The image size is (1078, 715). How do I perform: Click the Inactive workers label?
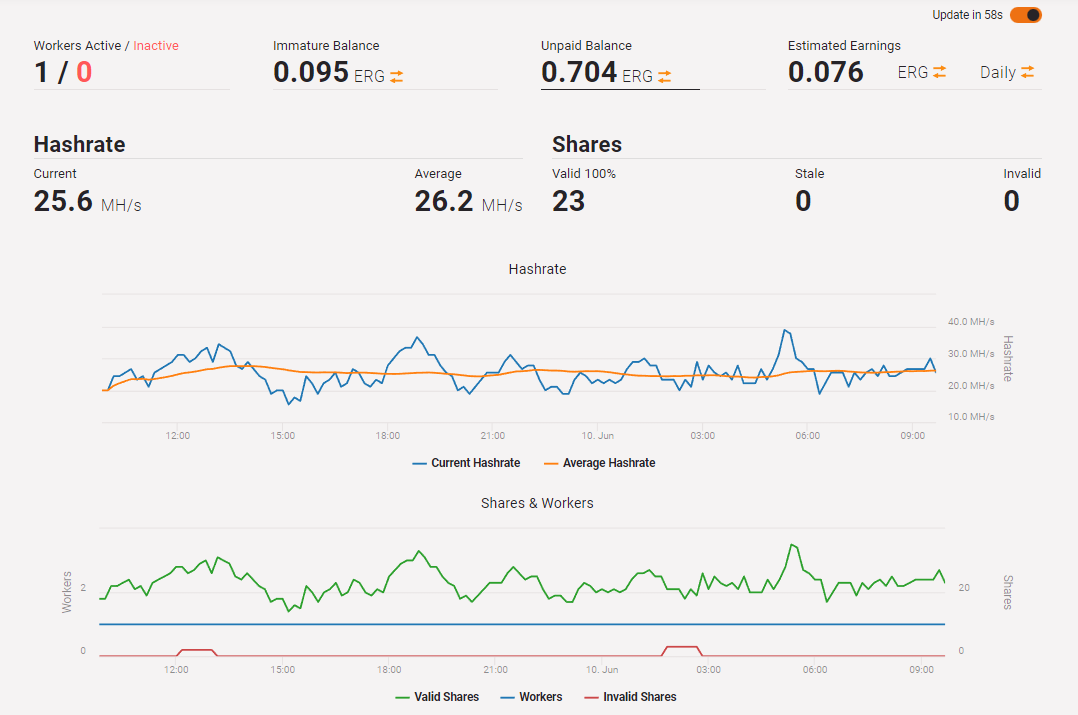point(156,46)
